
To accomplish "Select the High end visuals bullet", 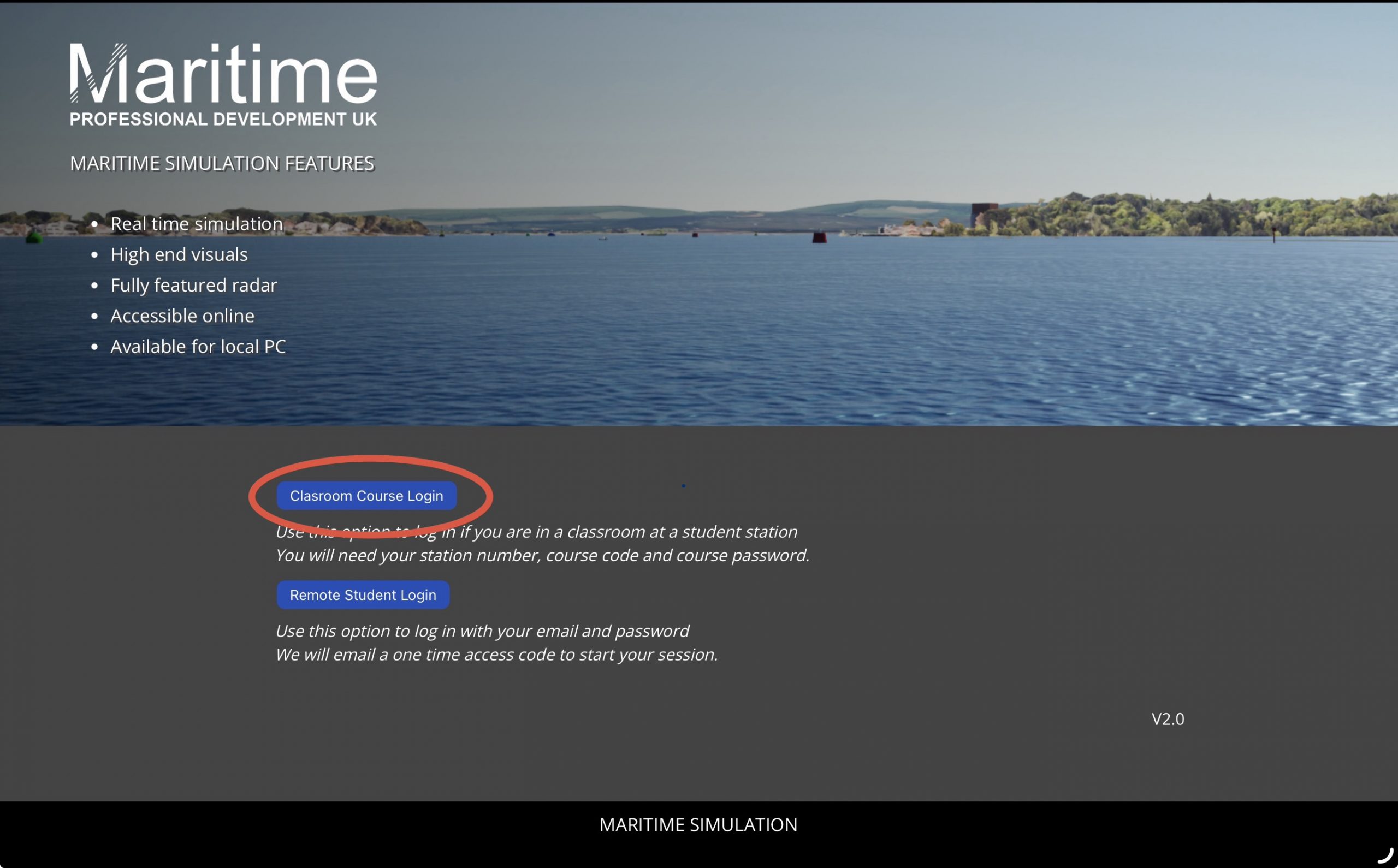I will [x=179, y=254].
